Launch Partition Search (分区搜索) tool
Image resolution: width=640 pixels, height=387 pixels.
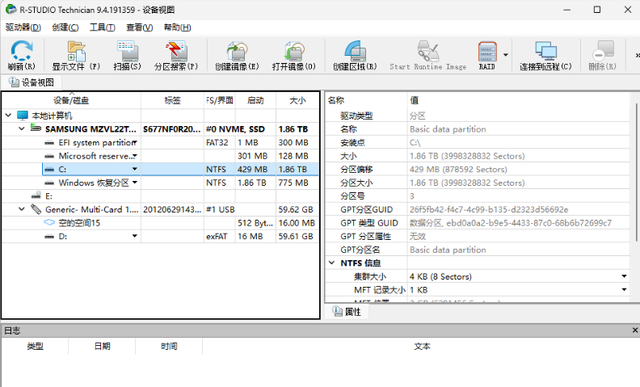[176, 55]
